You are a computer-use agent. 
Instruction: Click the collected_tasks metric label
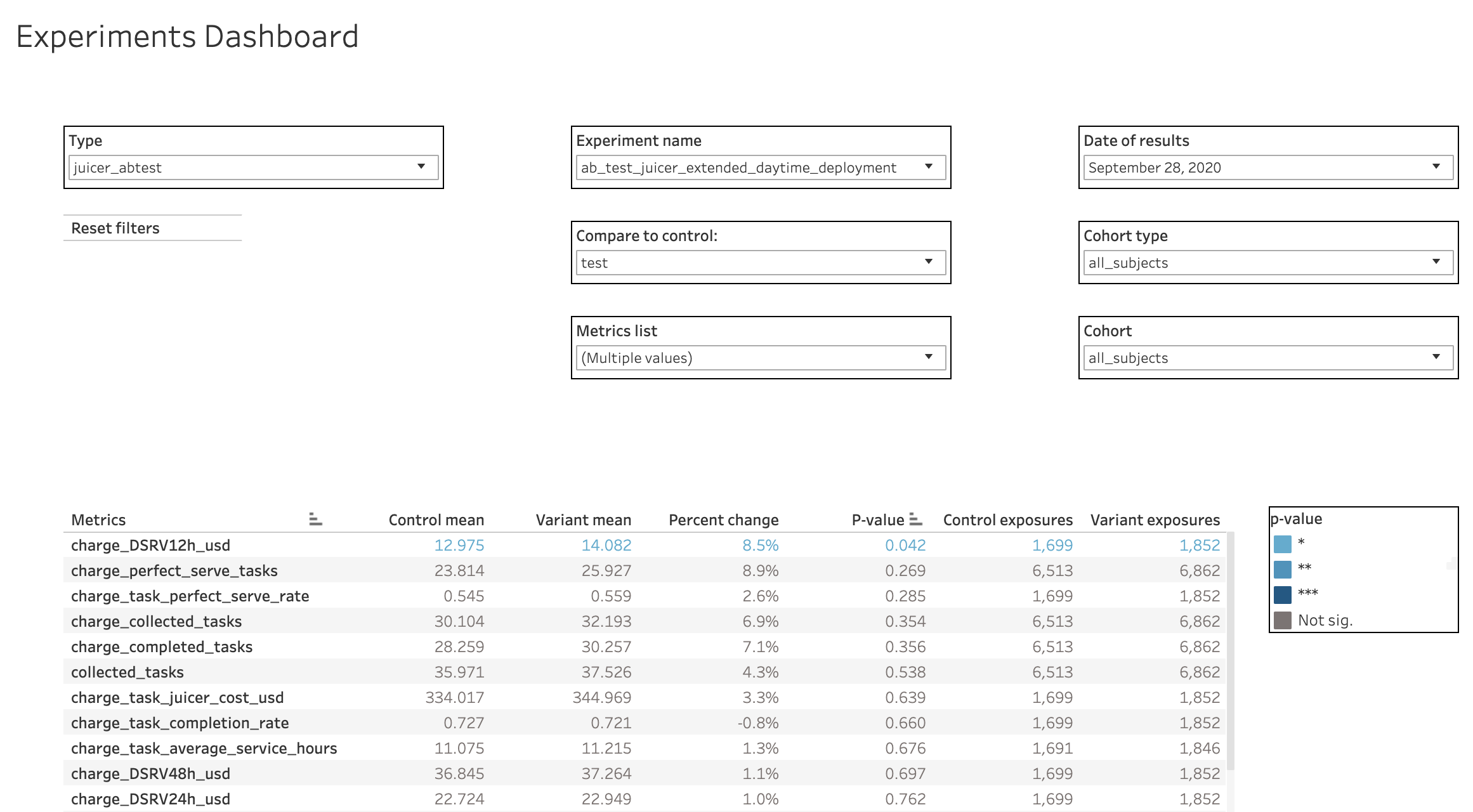[x=128, y=672]
